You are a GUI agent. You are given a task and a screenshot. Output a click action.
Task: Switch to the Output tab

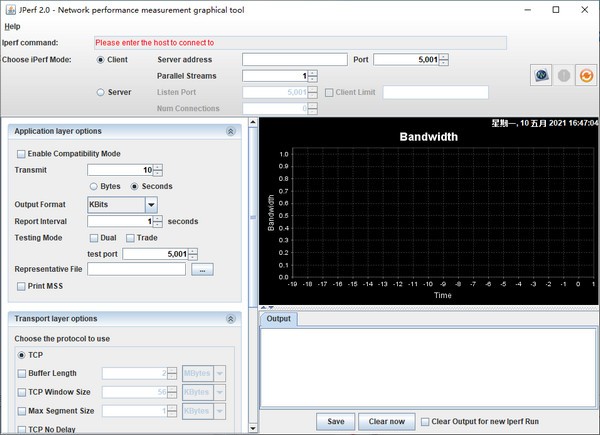point(279,319)
